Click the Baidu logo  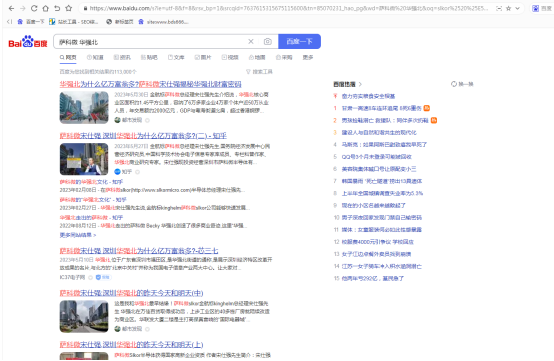click(x=28, y=42)
